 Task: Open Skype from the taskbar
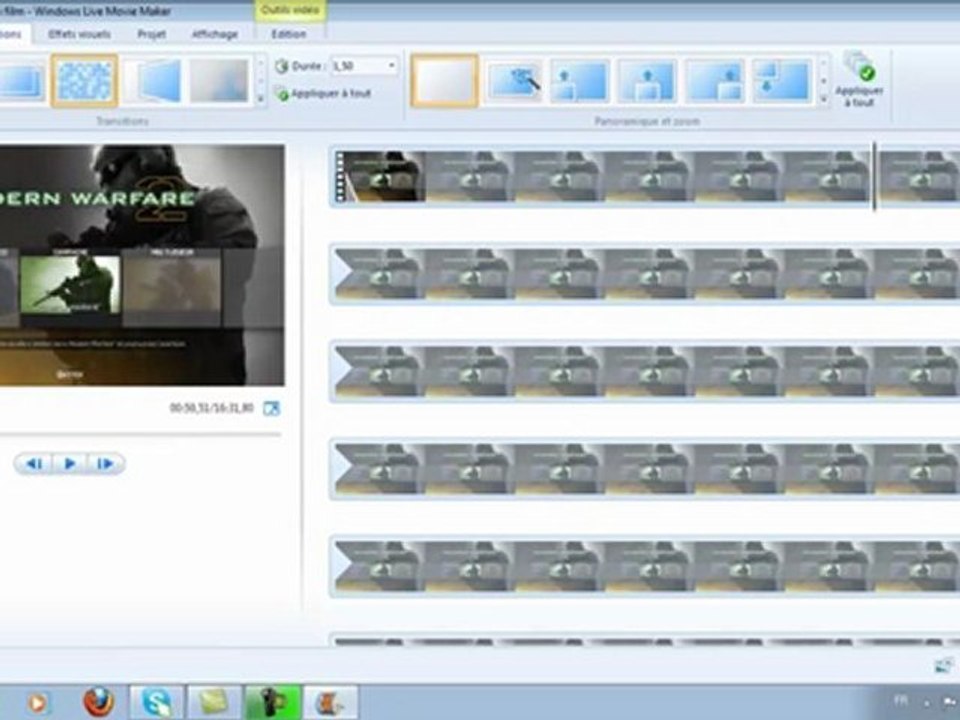click(x=156, y=702)
